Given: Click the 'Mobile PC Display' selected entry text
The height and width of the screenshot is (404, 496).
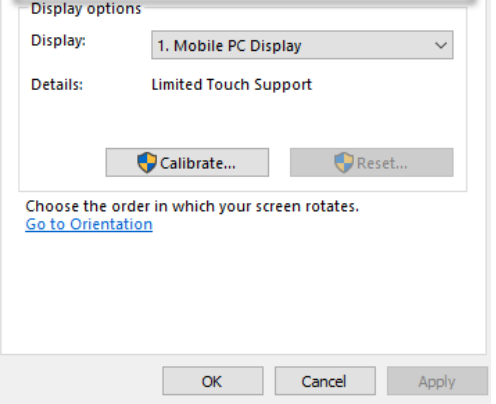Looking at the screenshot, I should pyautogui.click(x=238, y=46).
